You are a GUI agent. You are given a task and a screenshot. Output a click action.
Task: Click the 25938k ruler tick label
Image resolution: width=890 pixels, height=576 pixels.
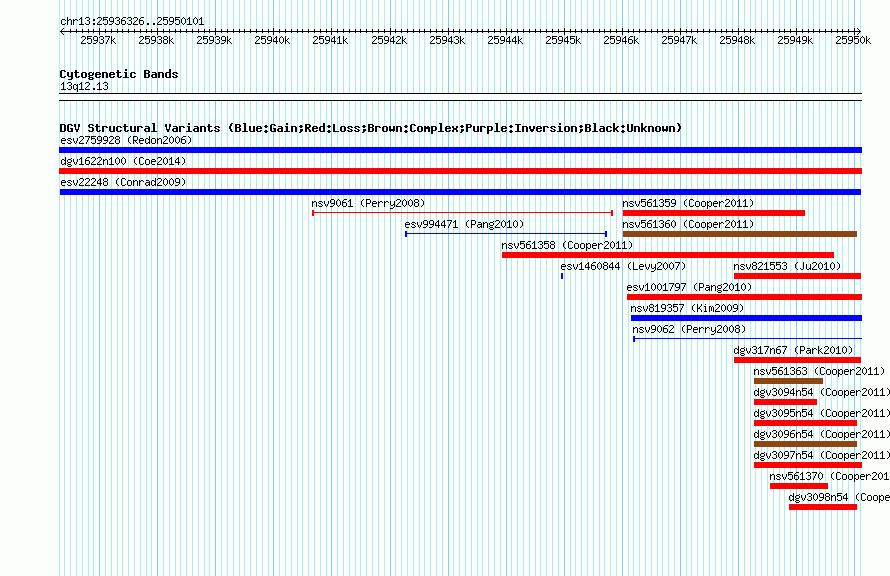(156, 40)
